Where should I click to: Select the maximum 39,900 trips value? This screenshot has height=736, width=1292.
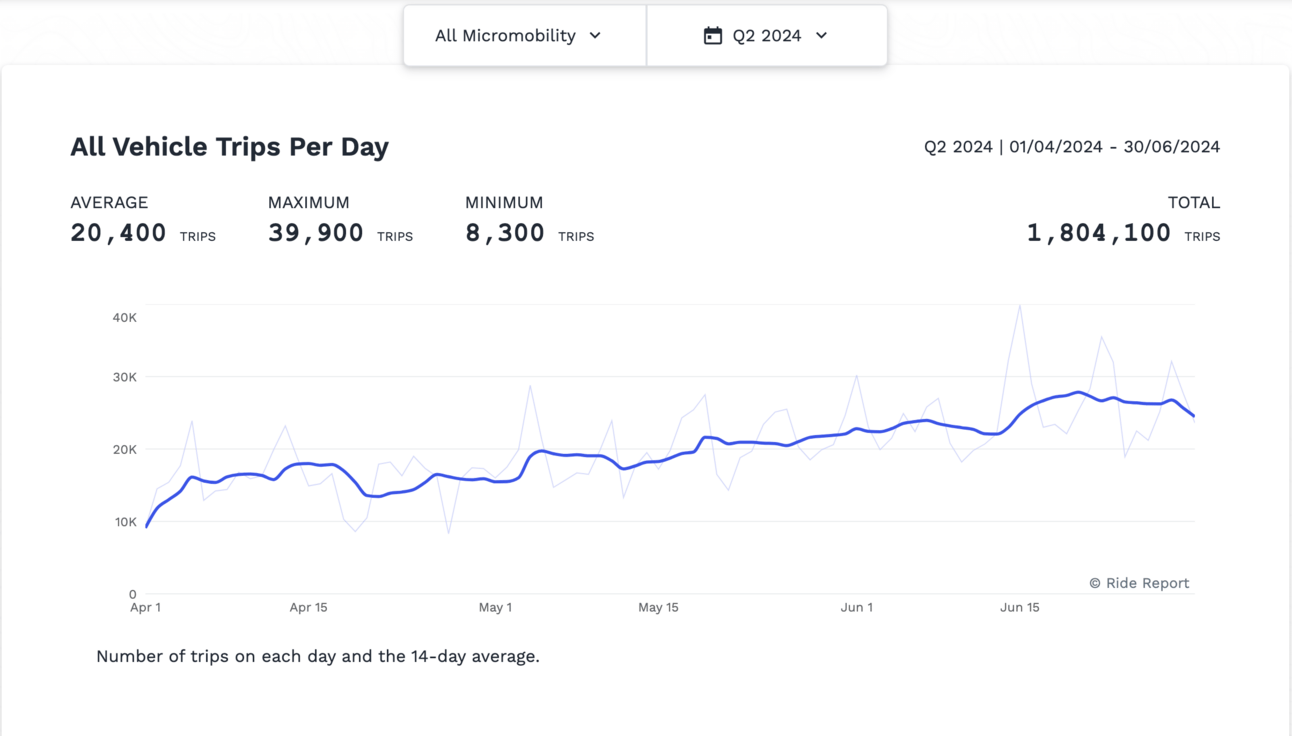315,233
